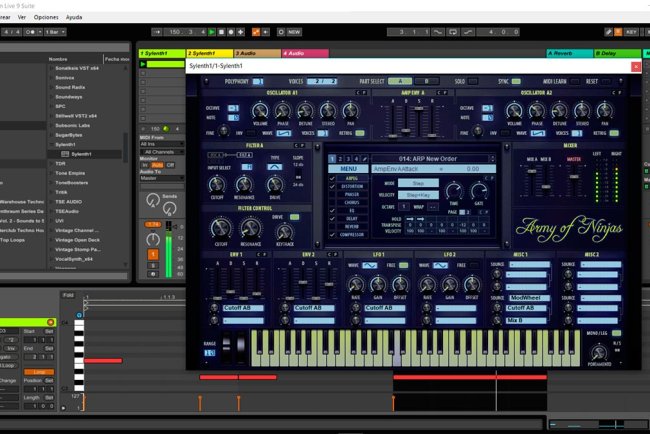The image size is (650, 434).
Task: Enable the PHASER effect checkbox
Action: point(332,194)
